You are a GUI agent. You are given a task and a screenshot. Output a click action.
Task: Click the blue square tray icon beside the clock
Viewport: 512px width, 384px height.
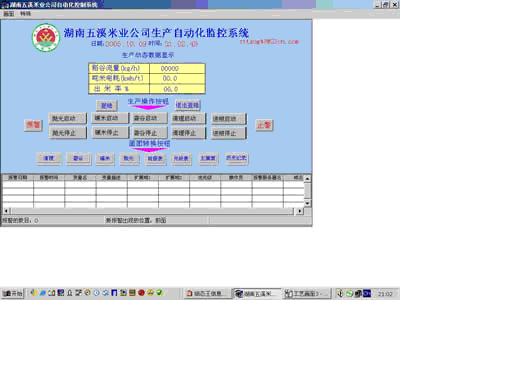pyautogui.click(x=367, y=293)
